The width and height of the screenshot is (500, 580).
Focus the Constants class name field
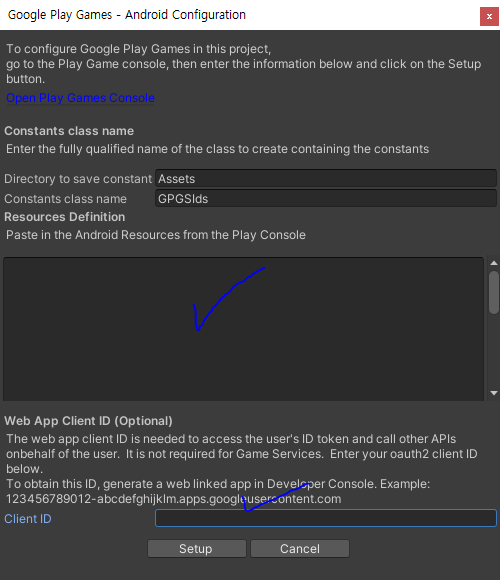pos(326,199)
